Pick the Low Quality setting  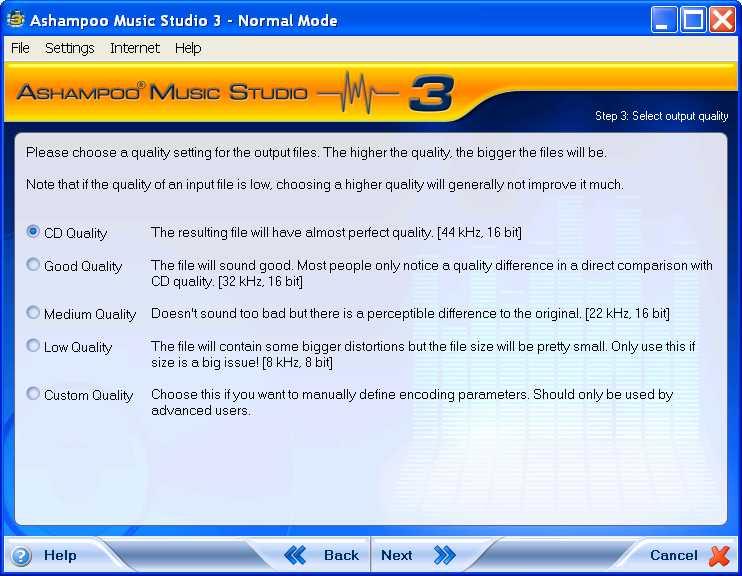pos(34,346)
